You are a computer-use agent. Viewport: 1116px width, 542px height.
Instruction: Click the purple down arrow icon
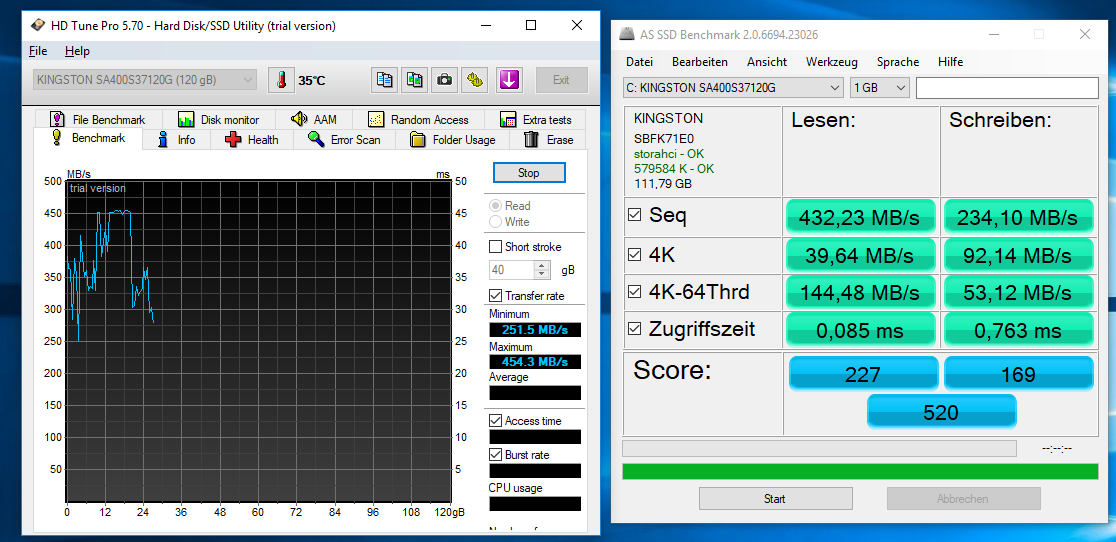pyautogui.click(x=509, y=80)
